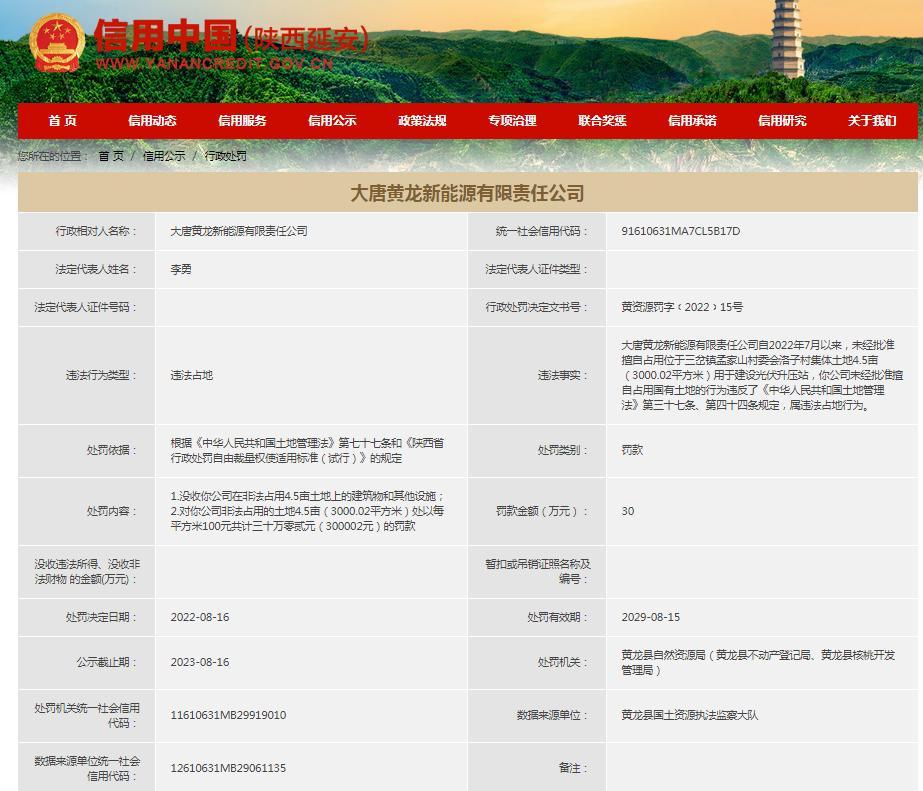923x791 pixels.
Task: Click the credit code 91610631MA7CL5B17D
Action: [x=681, y=231]
